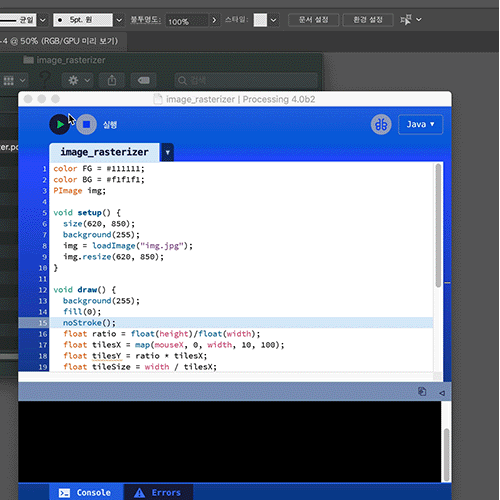Copy console output using the copy icon
This screenshot has width=500, height=500.
(422, 392)
